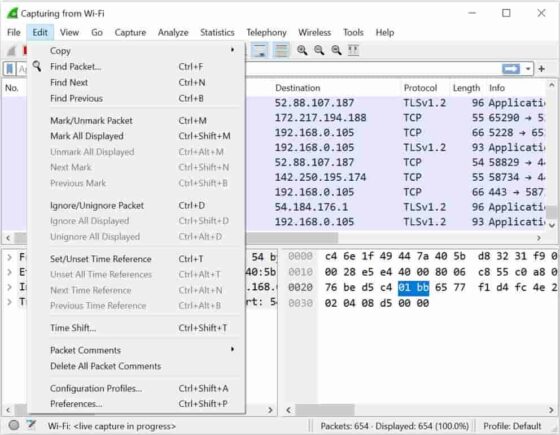Open Preferences... from Edit menu
The height and width of the screenshot is (435, 560).
(x=136, y=404)
